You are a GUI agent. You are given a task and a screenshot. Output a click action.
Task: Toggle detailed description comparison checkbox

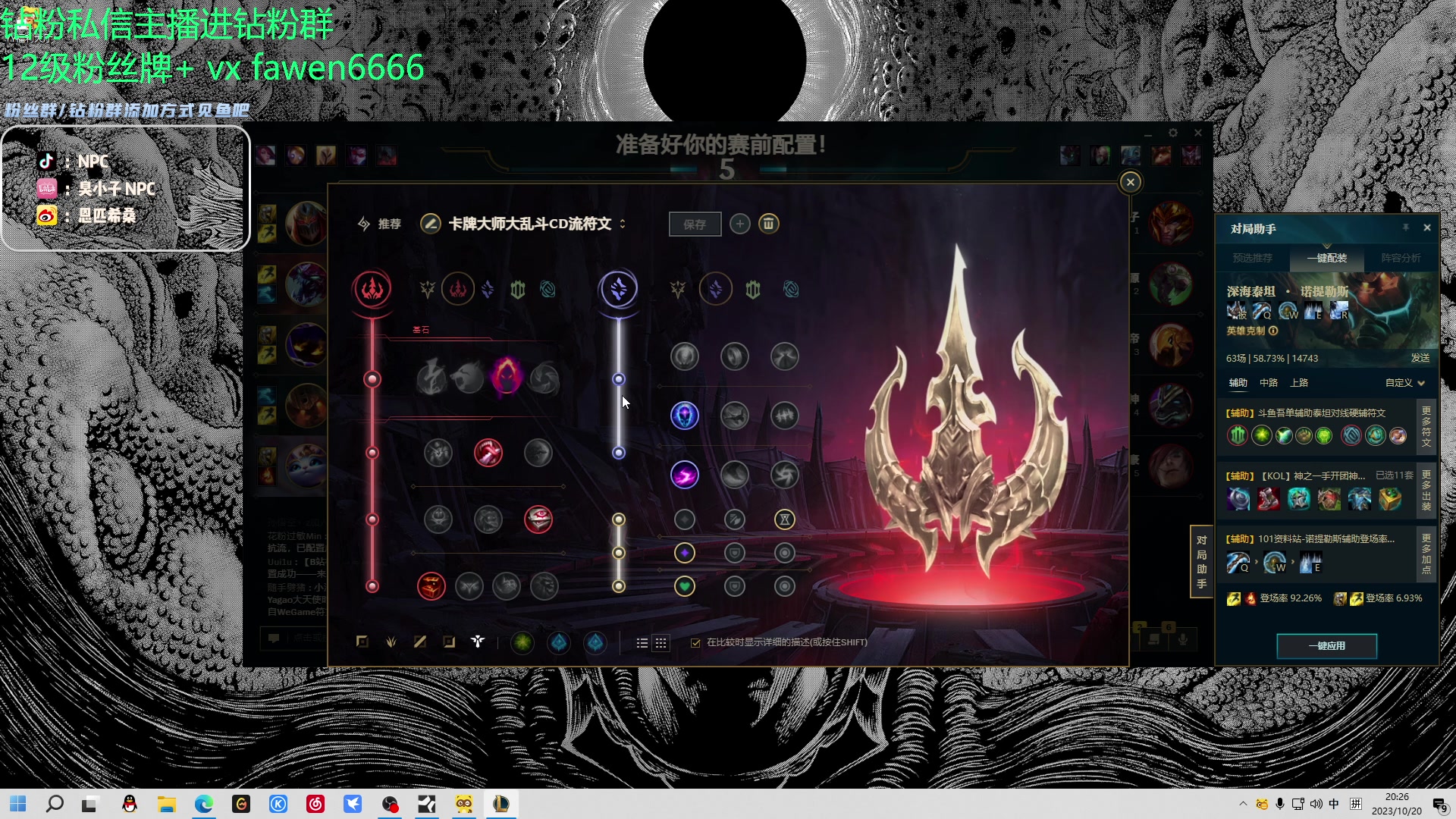pyautogui.click(x=695, y=643)
